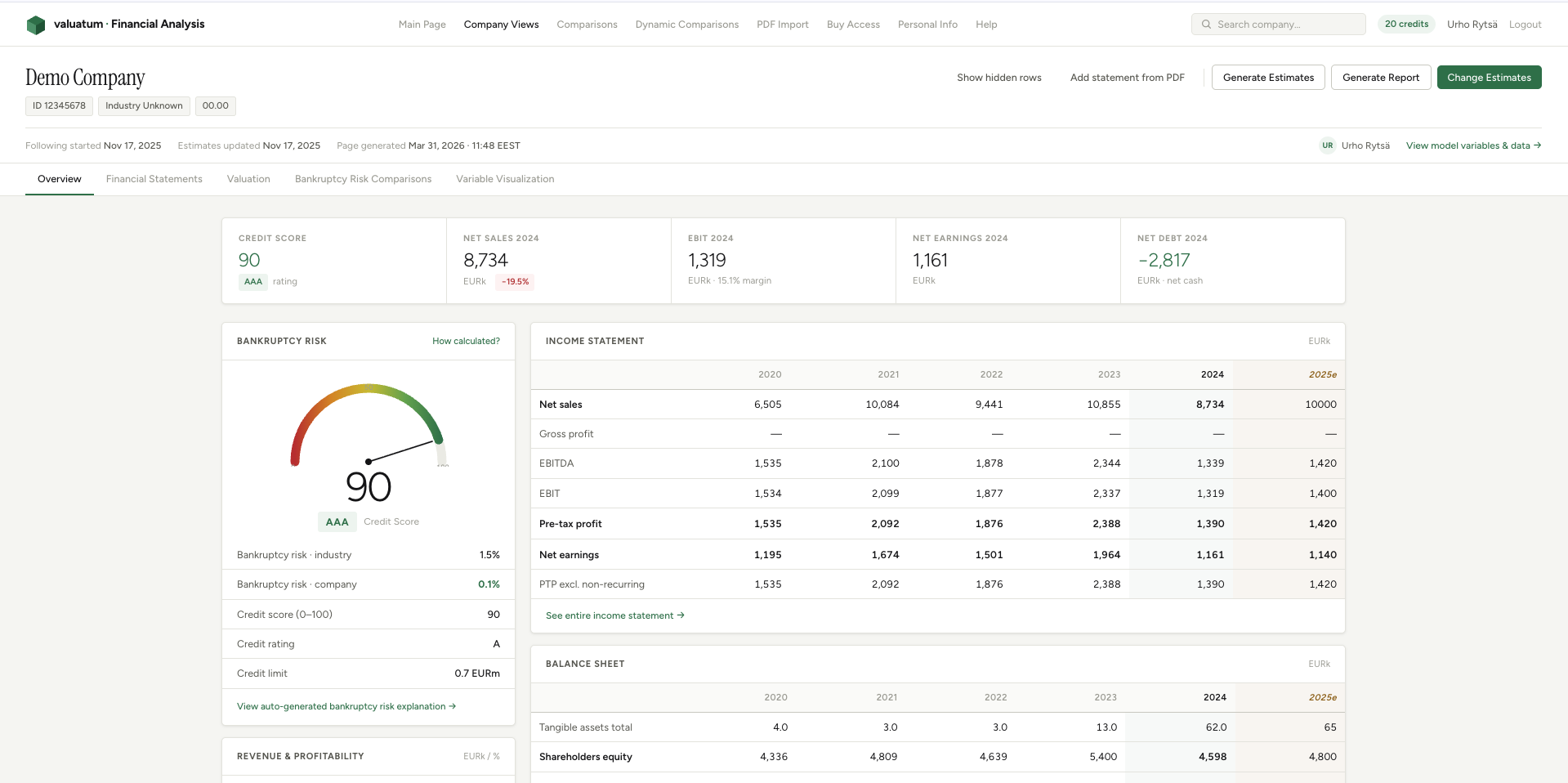Click "Add statement from PDF"
Image resolution: width=1568 pixels, height=783 pixels.
click(x=1128, y=77)
